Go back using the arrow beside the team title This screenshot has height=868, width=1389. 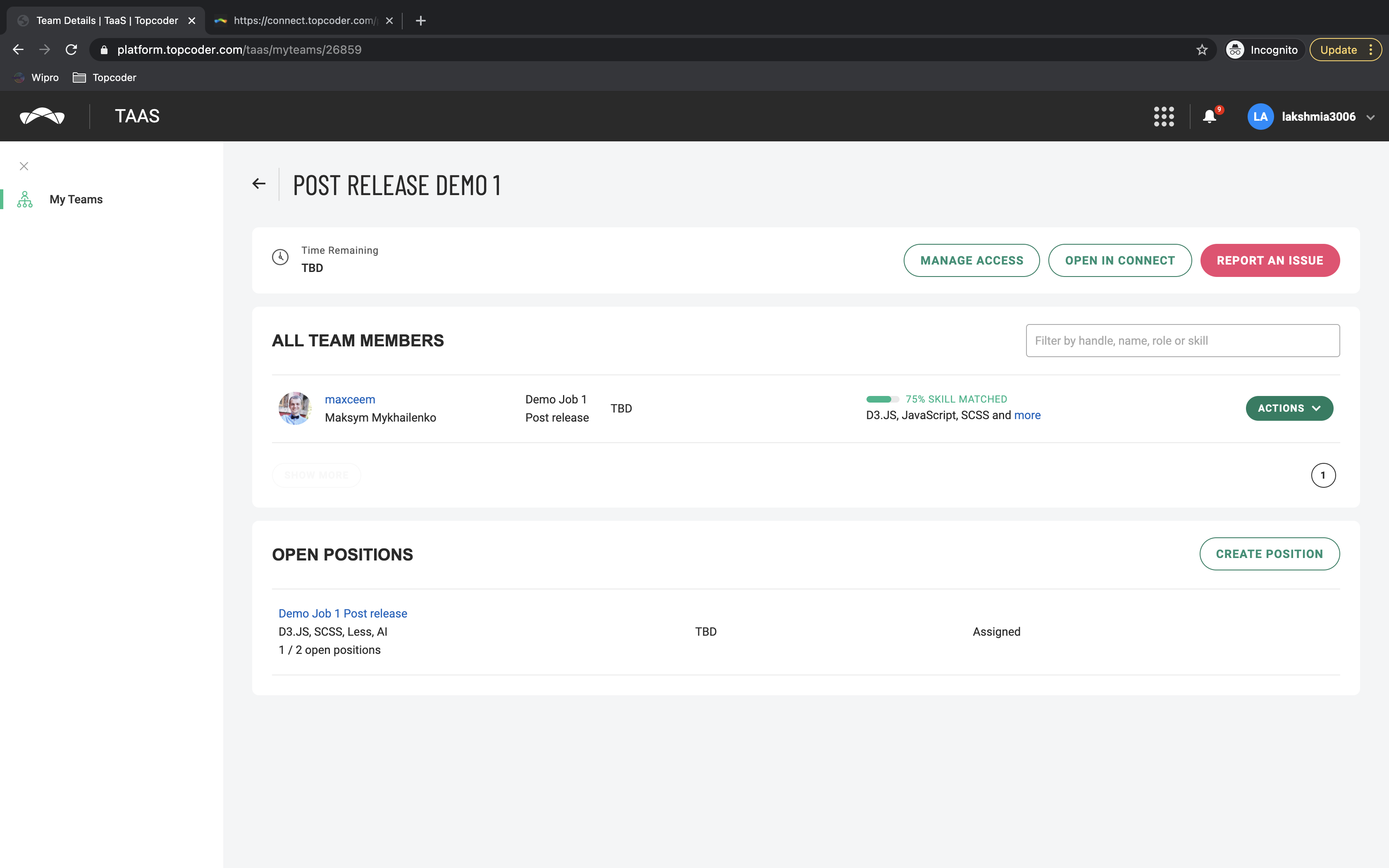coord(259,184)
